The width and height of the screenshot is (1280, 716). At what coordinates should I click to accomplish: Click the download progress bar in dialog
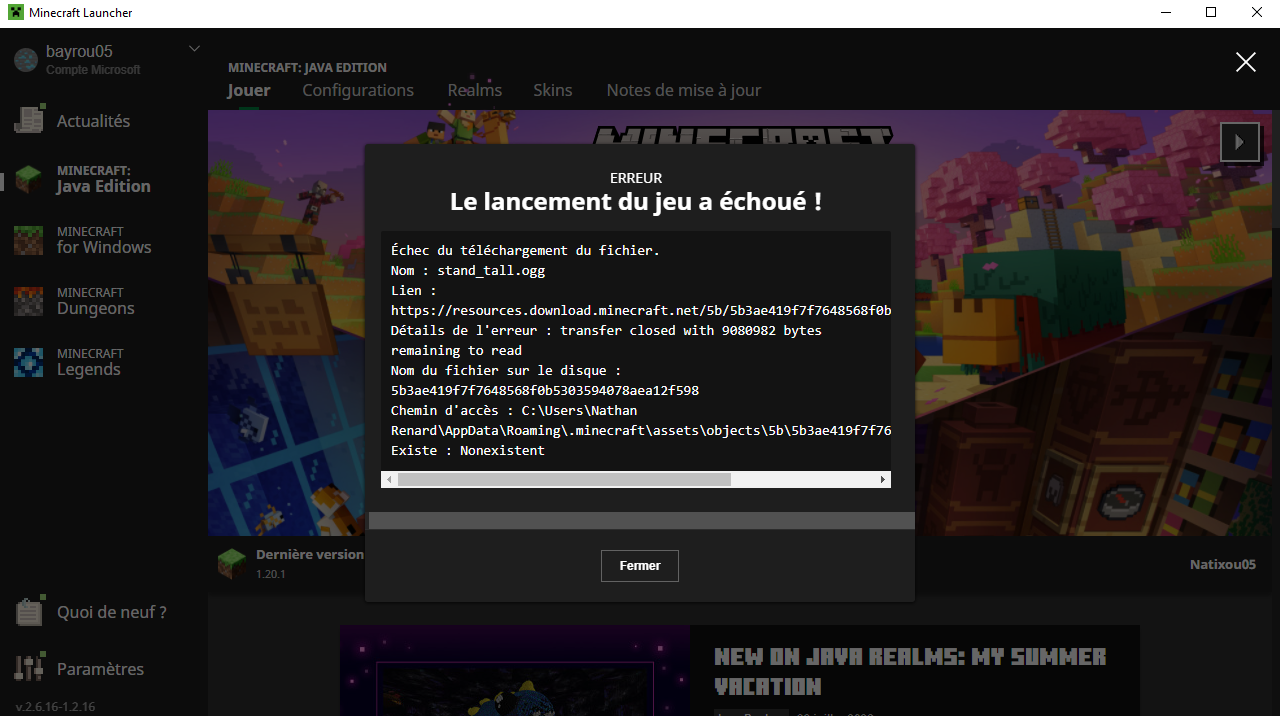click(642, 520)
